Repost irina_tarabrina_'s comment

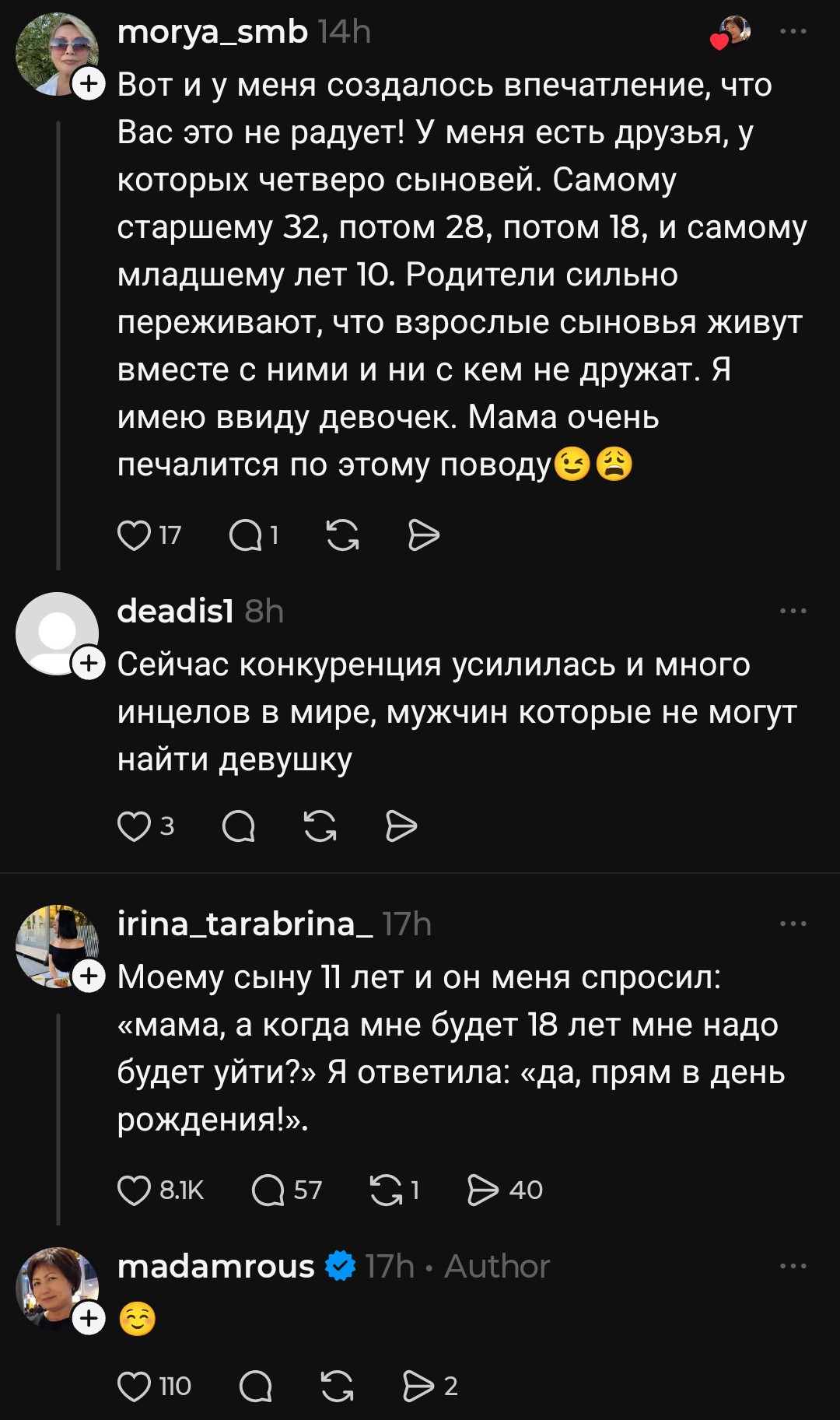[x=387, y=1190]
